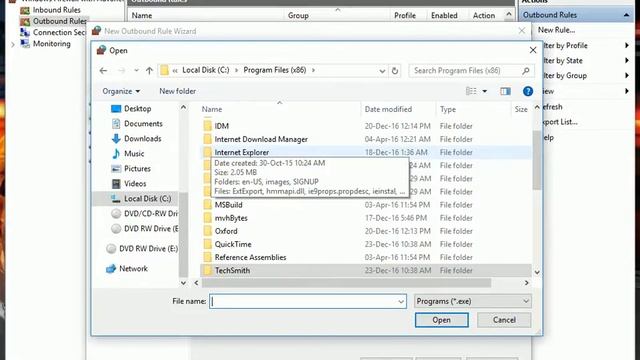Change the view layout icon
Viewport: 640px width, 360px height.
[x=471, y=91]
